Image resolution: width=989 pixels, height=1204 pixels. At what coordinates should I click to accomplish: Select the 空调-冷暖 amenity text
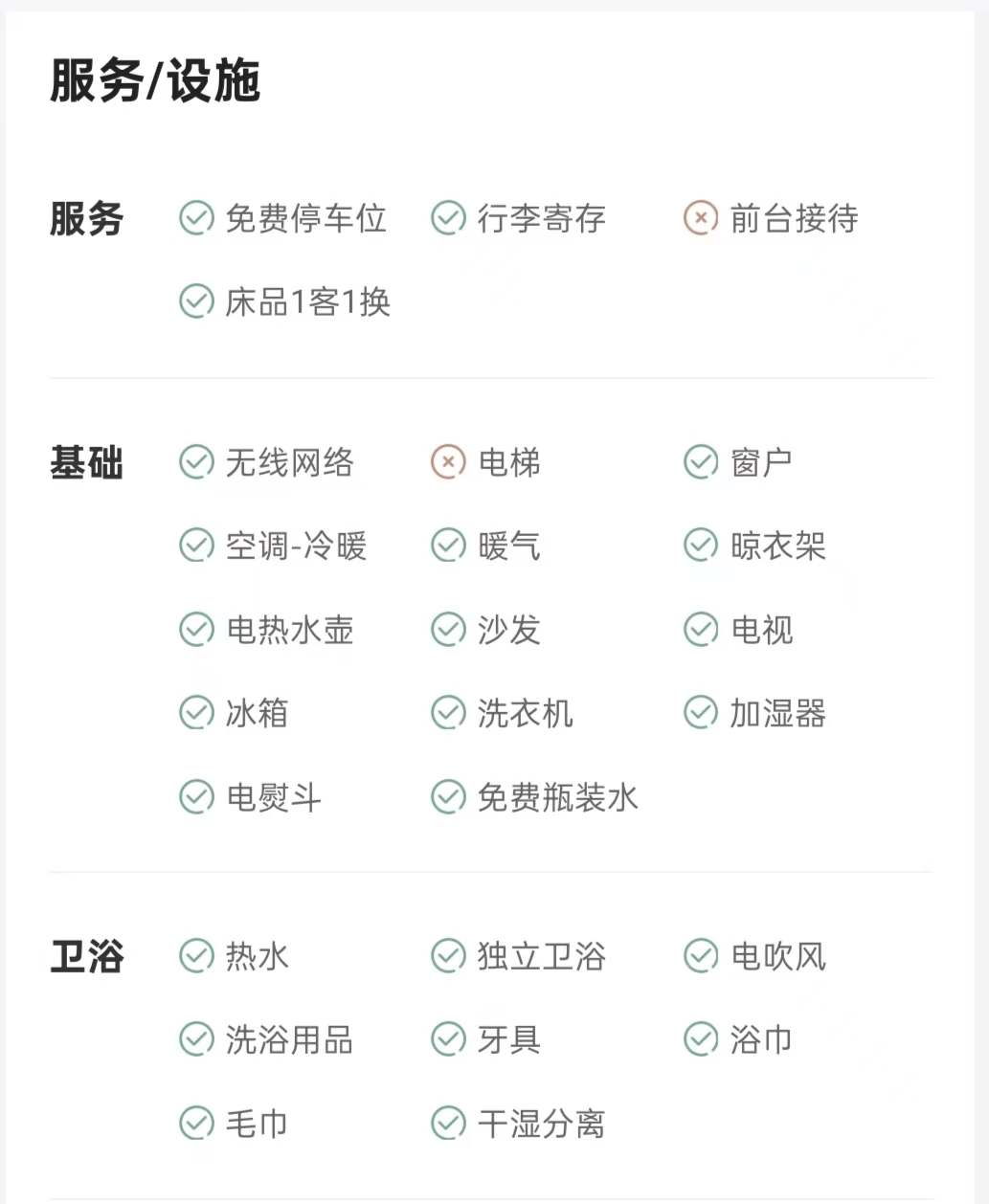point(296,546)
